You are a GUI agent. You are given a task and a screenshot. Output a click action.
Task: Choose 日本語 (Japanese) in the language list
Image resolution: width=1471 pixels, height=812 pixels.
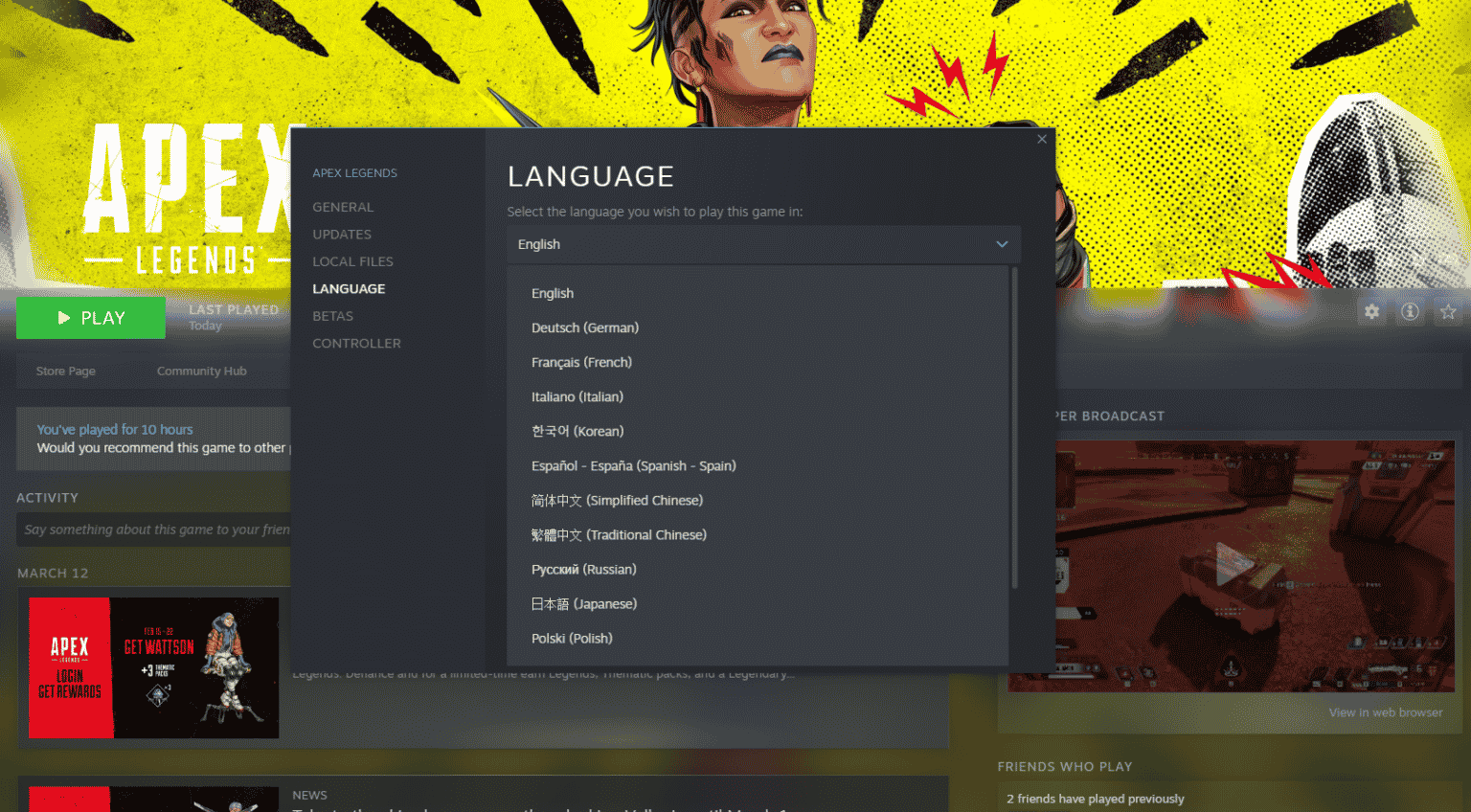pyautogui.click(x=584, y=603)
